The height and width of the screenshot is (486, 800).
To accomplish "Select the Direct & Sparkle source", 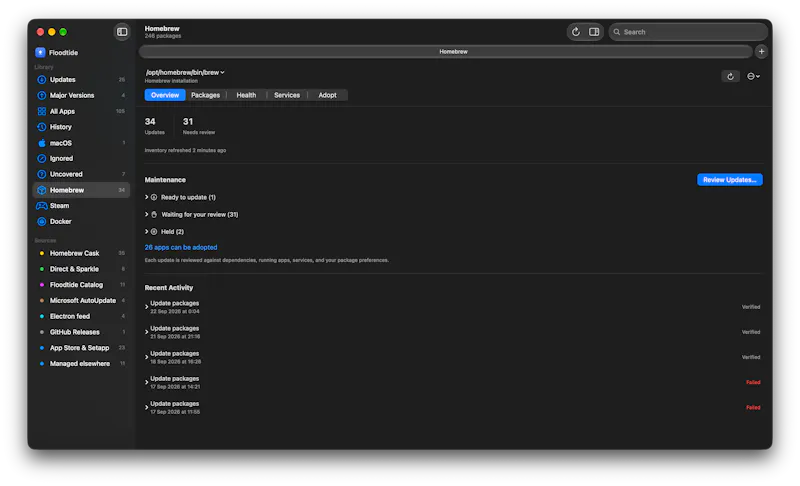I will click(x=81, y=269).
